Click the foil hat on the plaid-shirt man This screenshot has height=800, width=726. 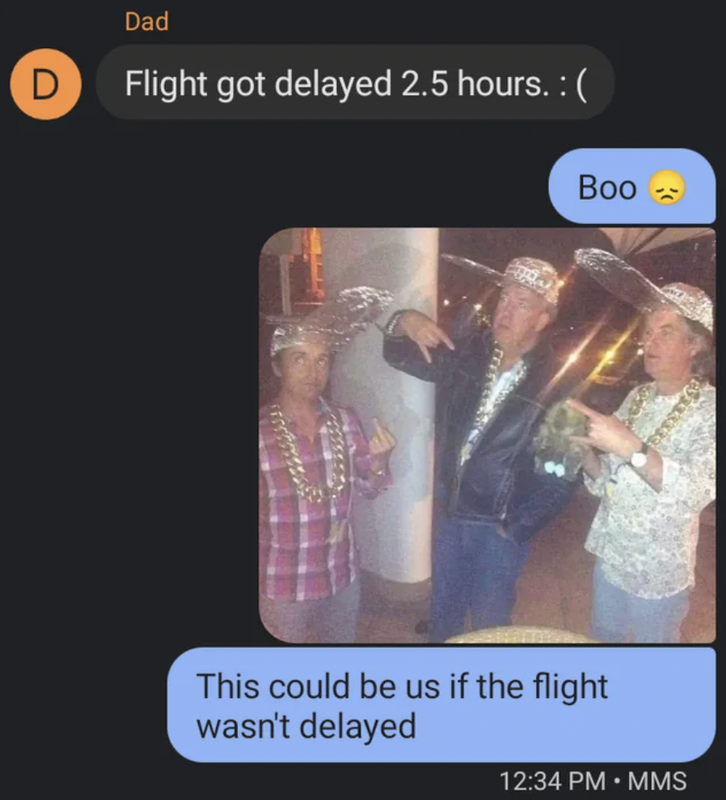[331, 316]
